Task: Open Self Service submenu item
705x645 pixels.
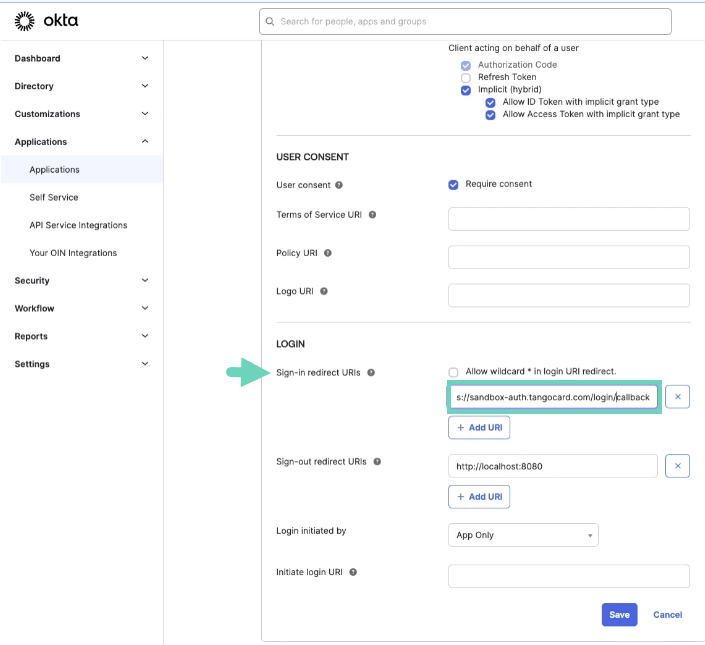Action: [x=54, y=197]
